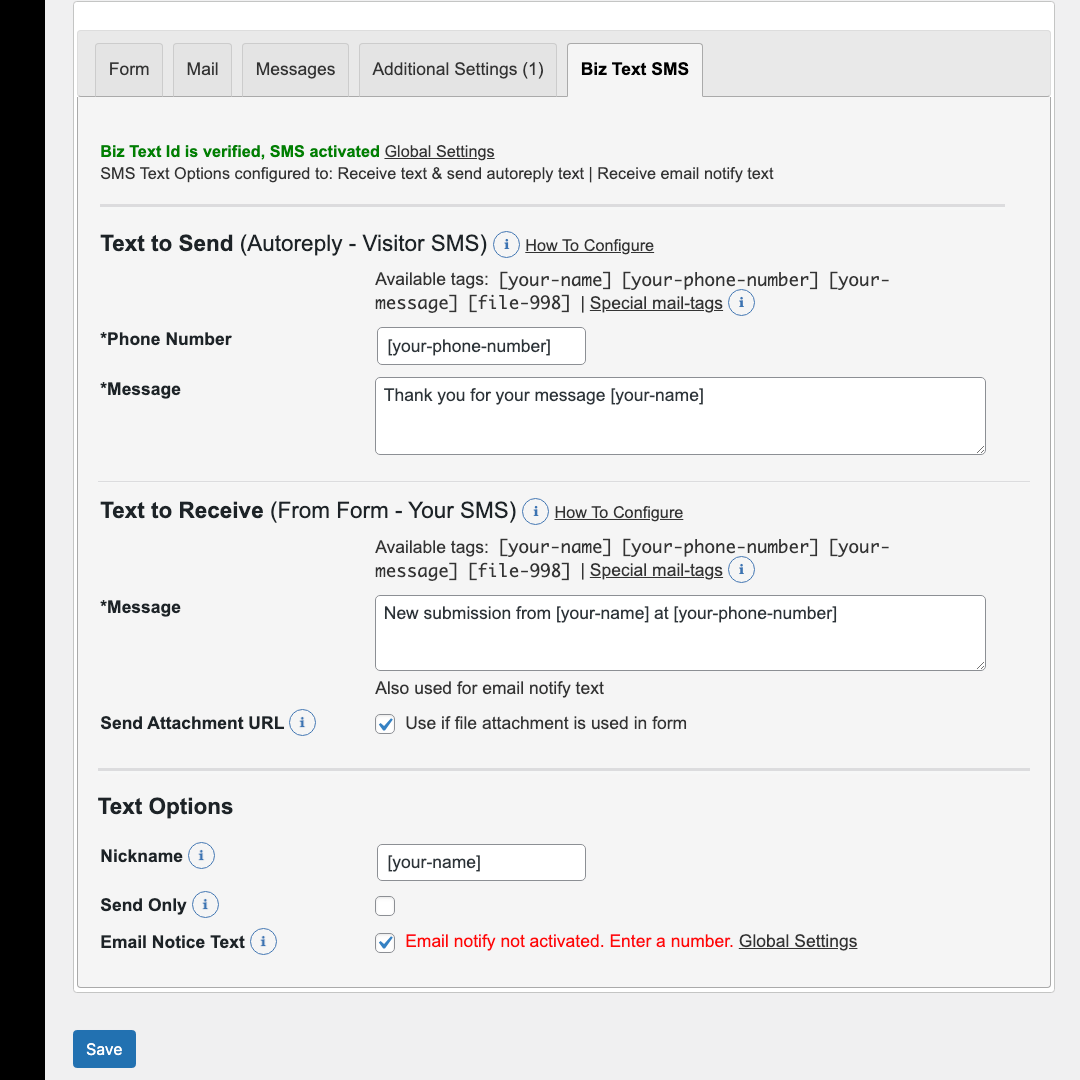Switch to the Form tab
Viewport: 1080px width, 1080px height.
point(129,70)
